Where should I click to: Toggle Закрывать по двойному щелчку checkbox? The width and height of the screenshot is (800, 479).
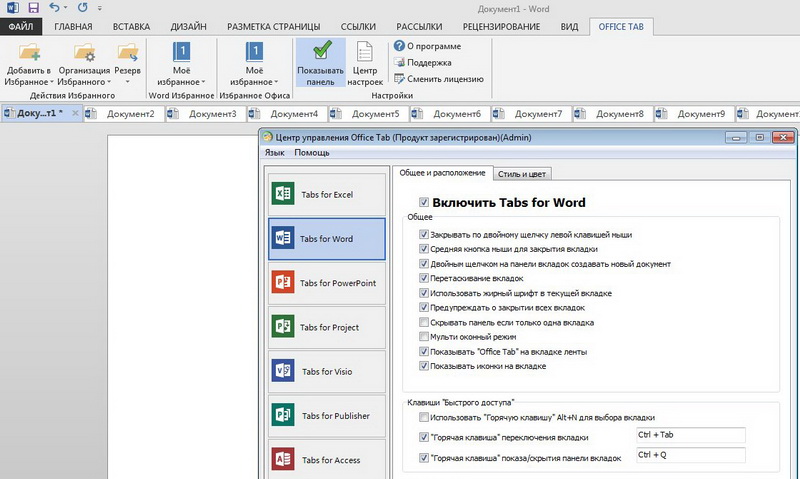423,234
